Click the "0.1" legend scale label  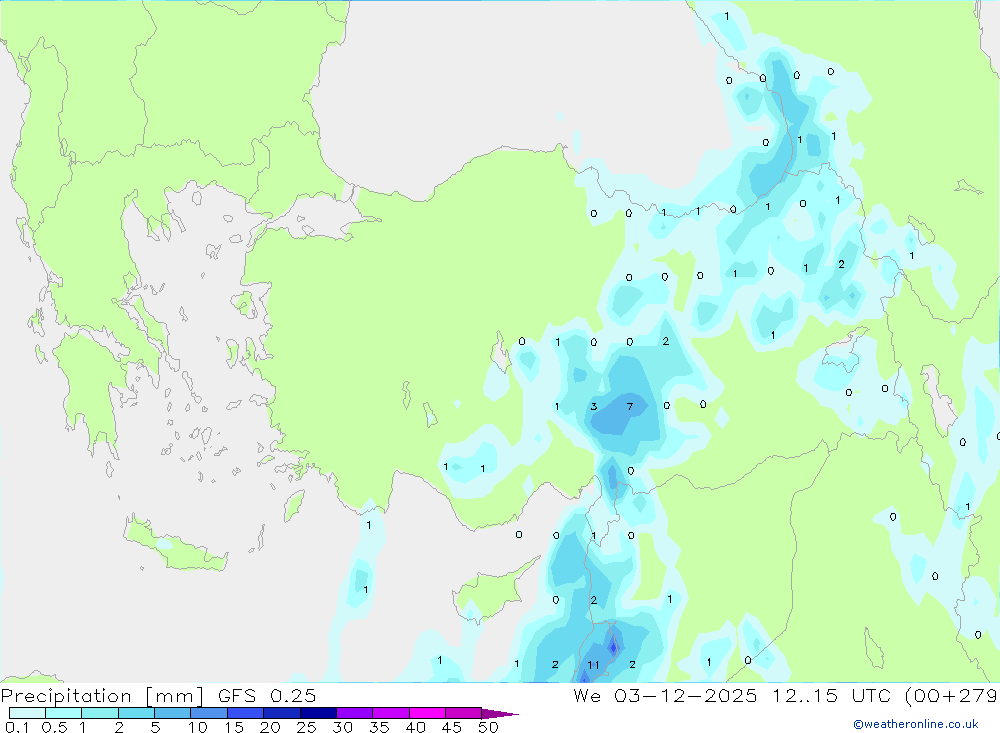coord(17,727)
